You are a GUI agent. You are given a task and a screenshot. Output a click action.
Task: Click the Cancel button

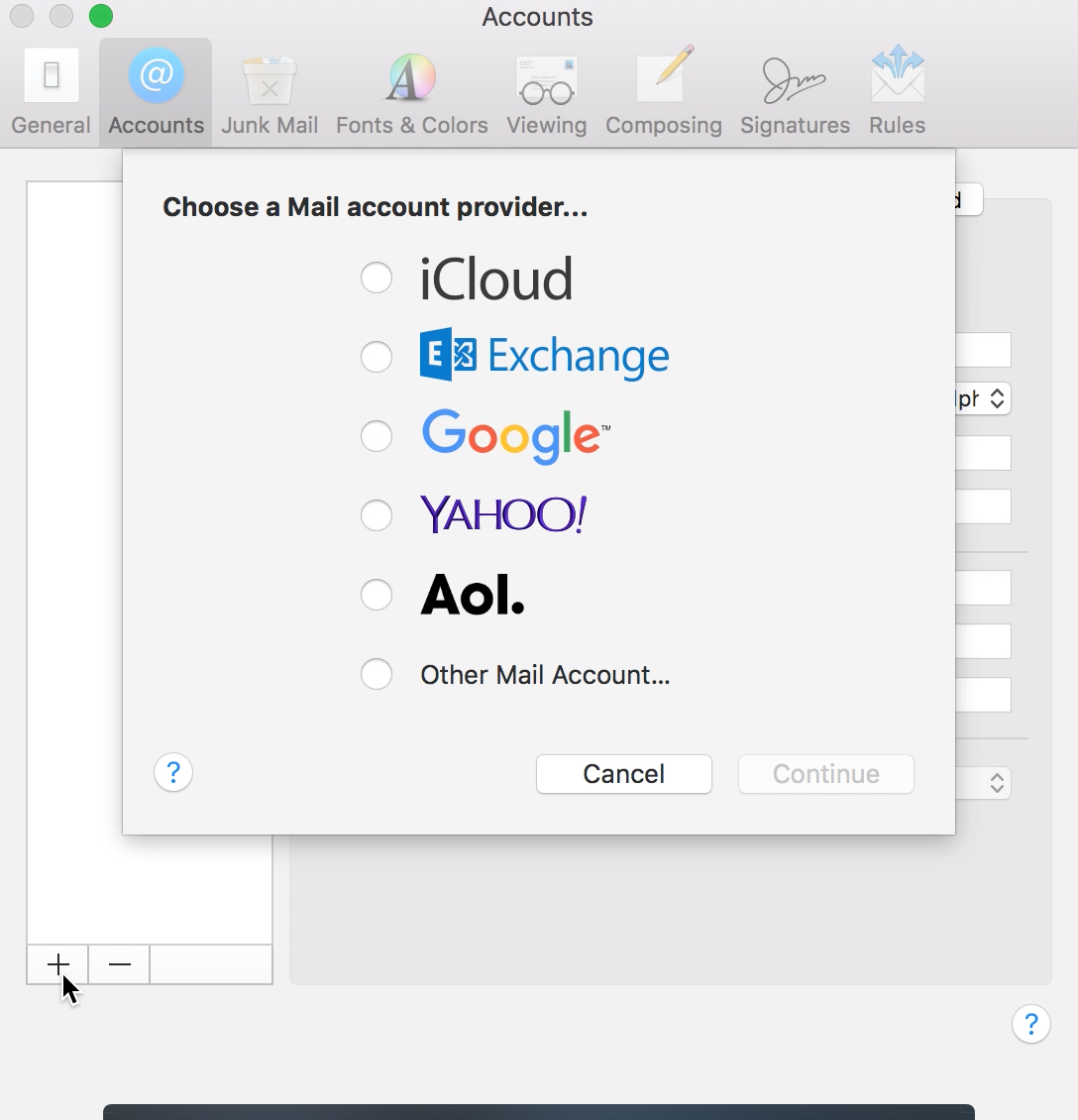pyautogui.click(x=623, y=774)
